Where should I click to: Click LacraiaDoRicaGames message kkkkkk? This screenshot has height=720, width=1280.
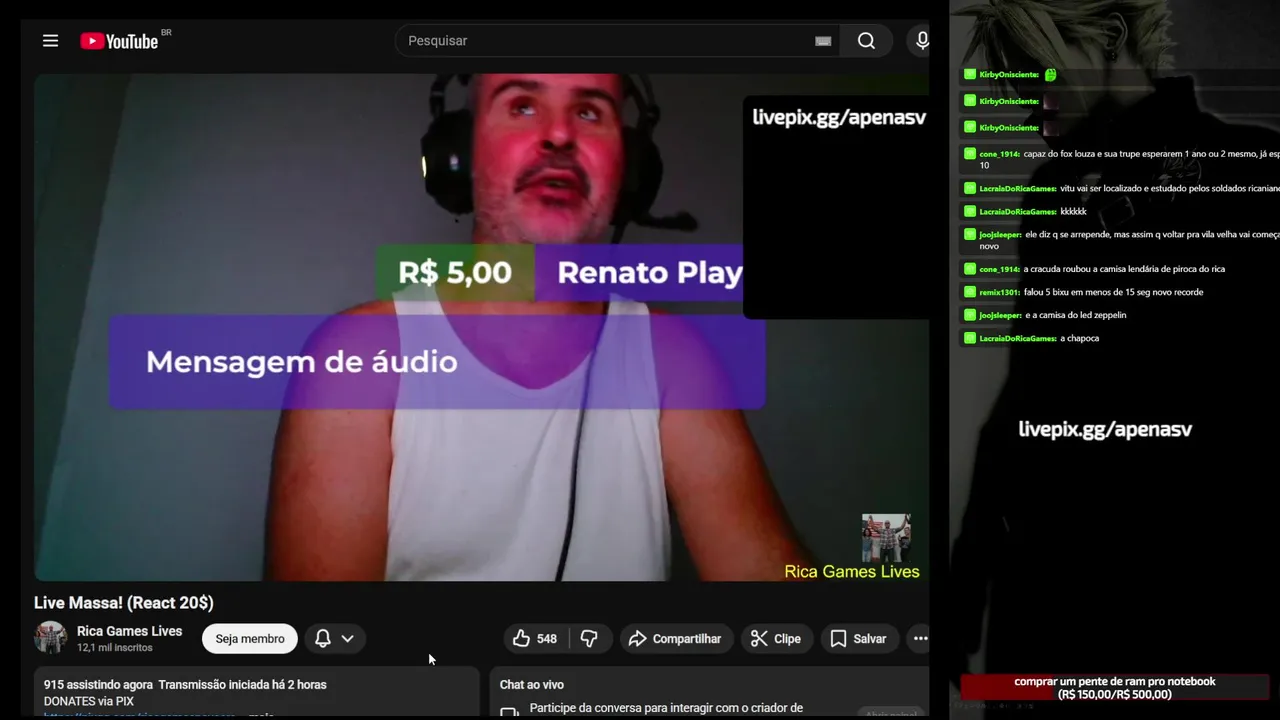click(1033, 212)
